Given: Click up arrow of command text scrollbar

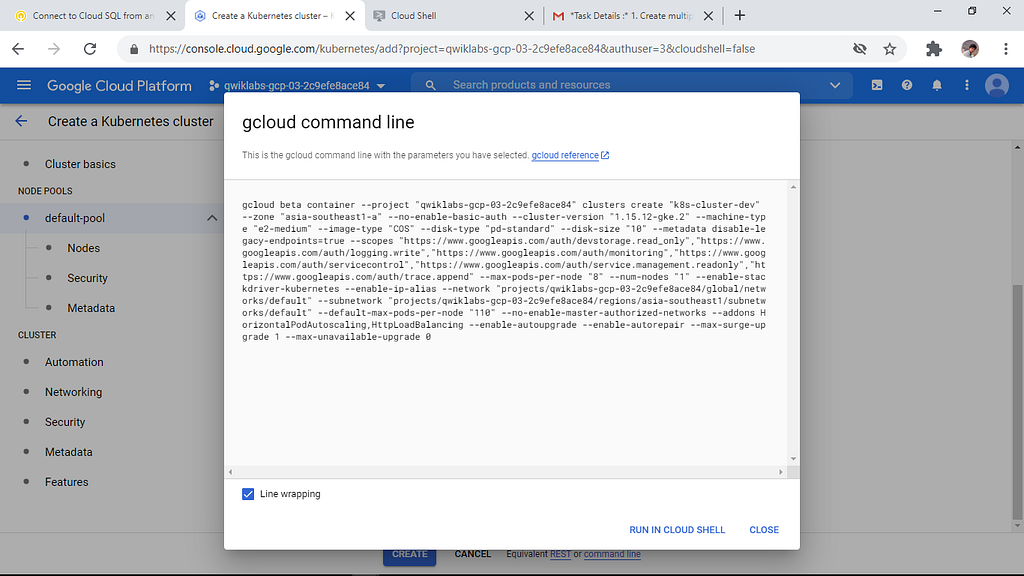Looking at the screenshot, I should 793,187.
